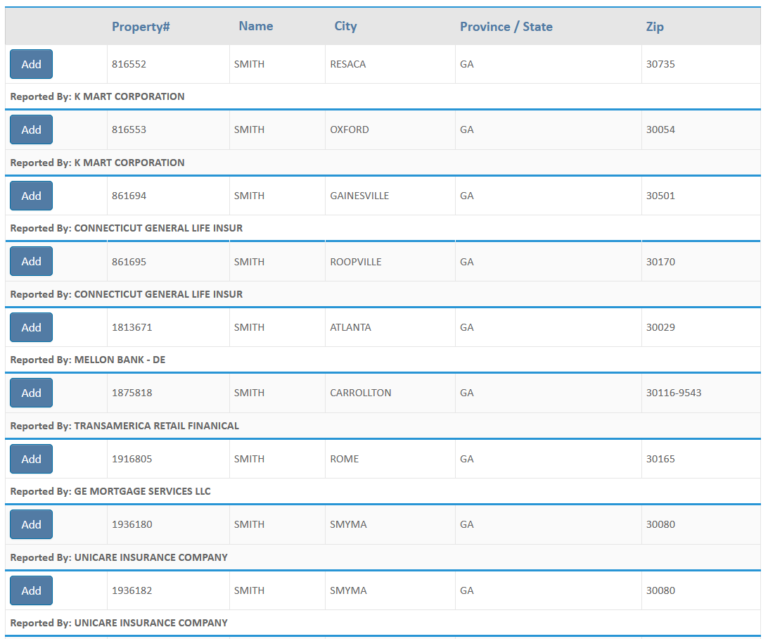The height and width of the screenshot is (639, 768).
Task: Click SMITH name in RESACA row
Action: tap(249, 64)
